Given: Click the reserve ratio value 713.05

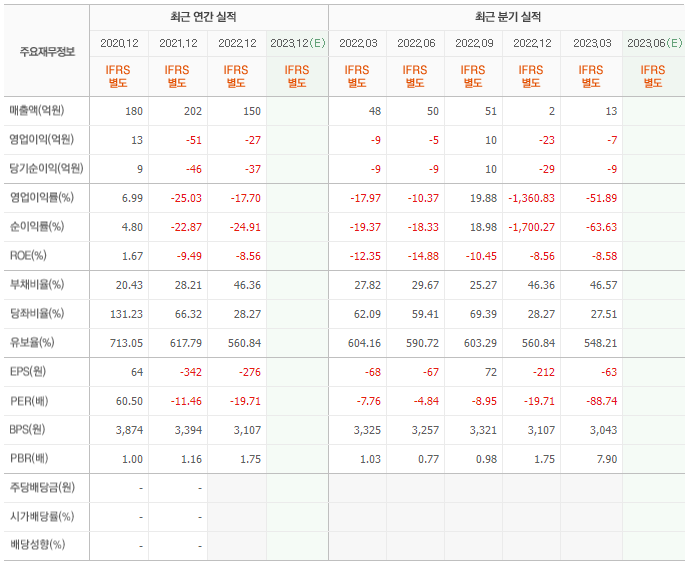Looking at the screenshot, I should pos(126,343).
